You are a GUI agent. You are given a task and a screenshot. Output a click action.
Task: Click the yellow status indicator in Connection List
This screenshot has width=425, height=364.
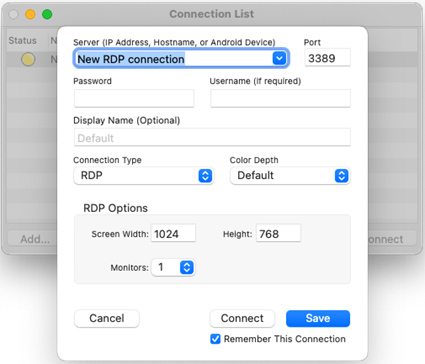click(28, 59)
